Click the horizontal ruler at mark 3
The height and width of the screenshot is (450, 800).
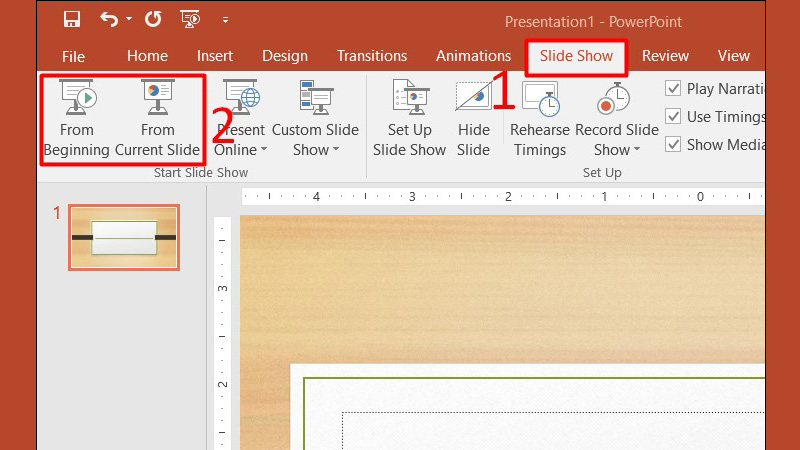pos(412,196)
